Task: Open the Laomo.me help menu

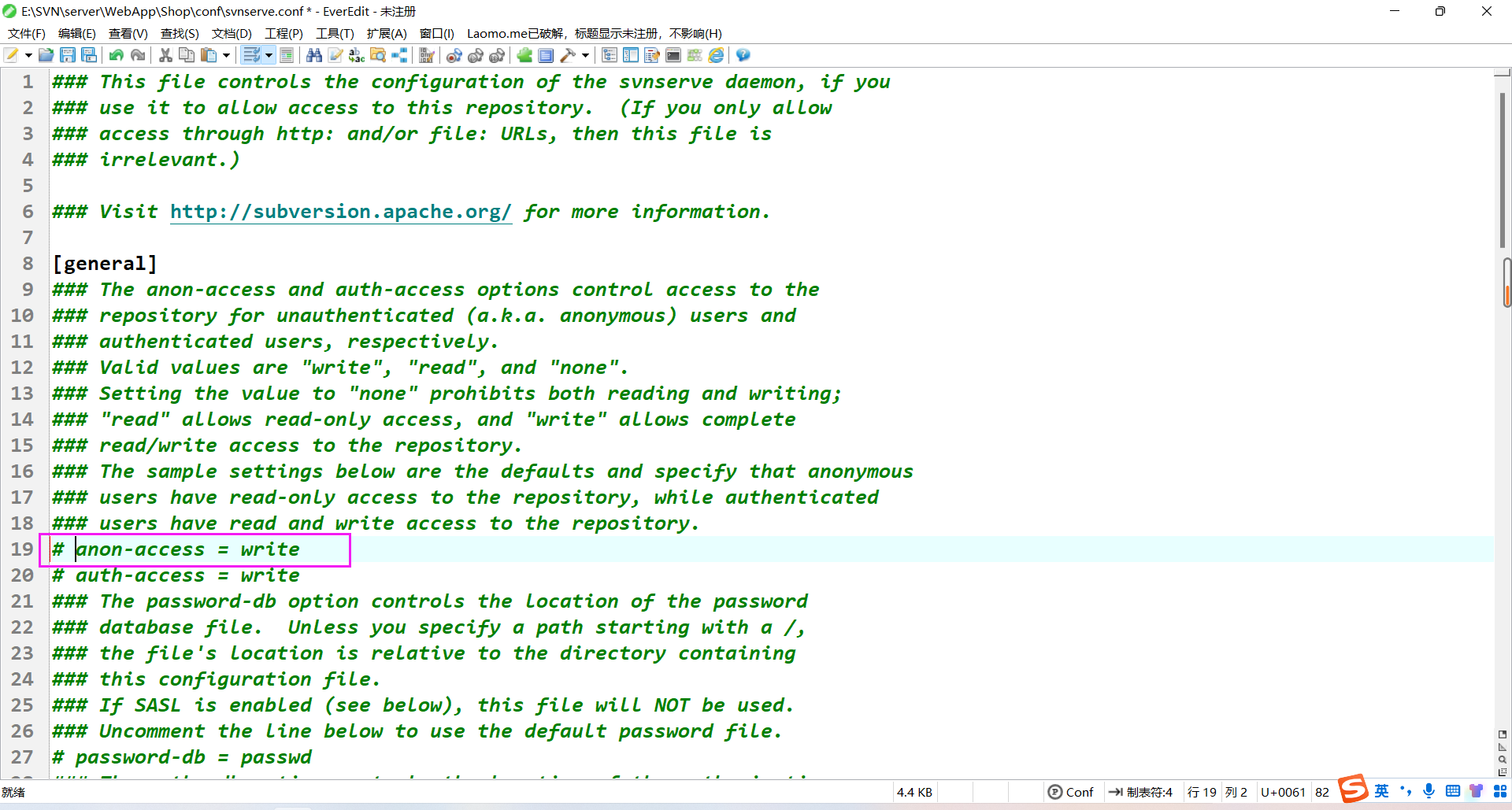Action: 595,33
